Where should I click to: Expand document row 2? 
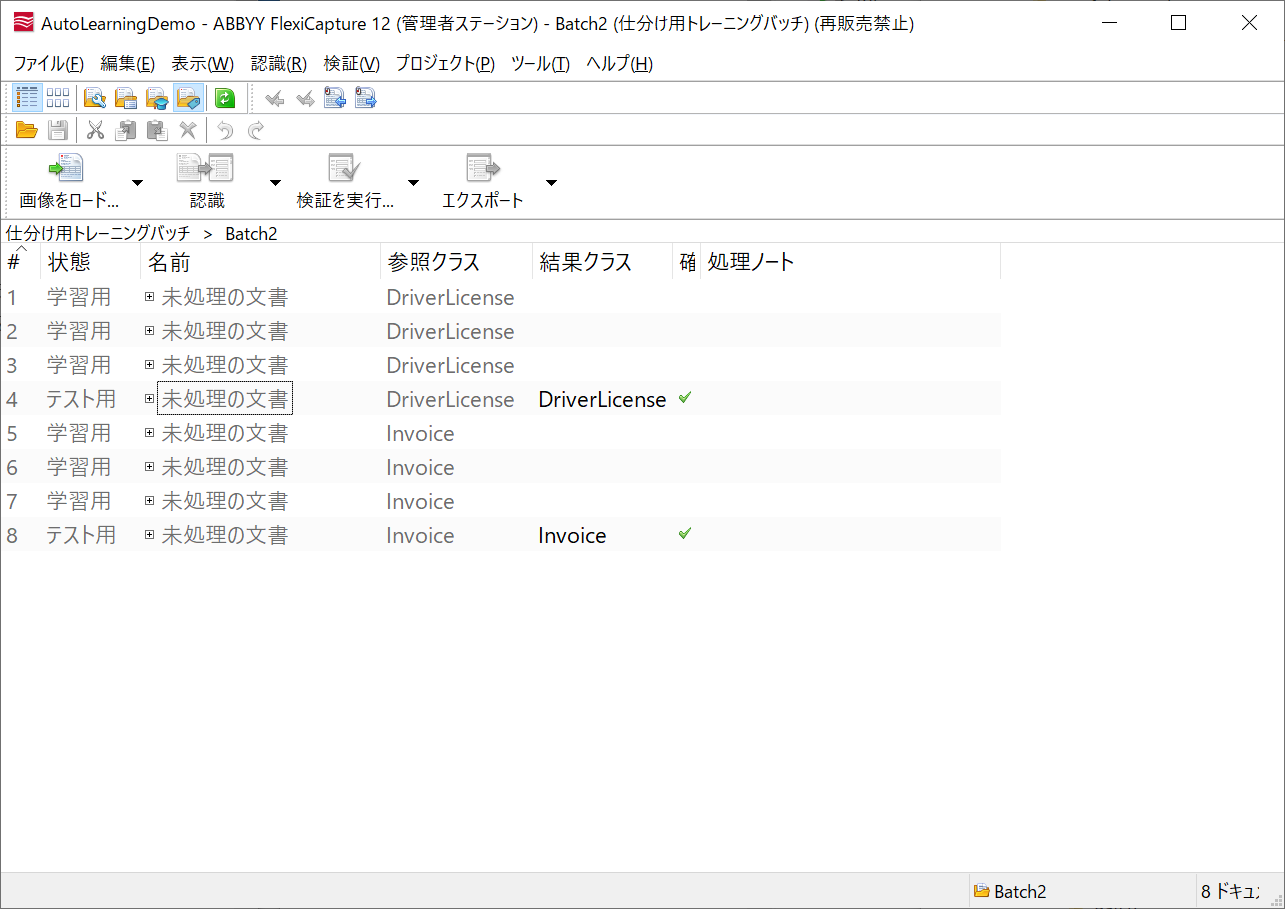pos(150,331)
